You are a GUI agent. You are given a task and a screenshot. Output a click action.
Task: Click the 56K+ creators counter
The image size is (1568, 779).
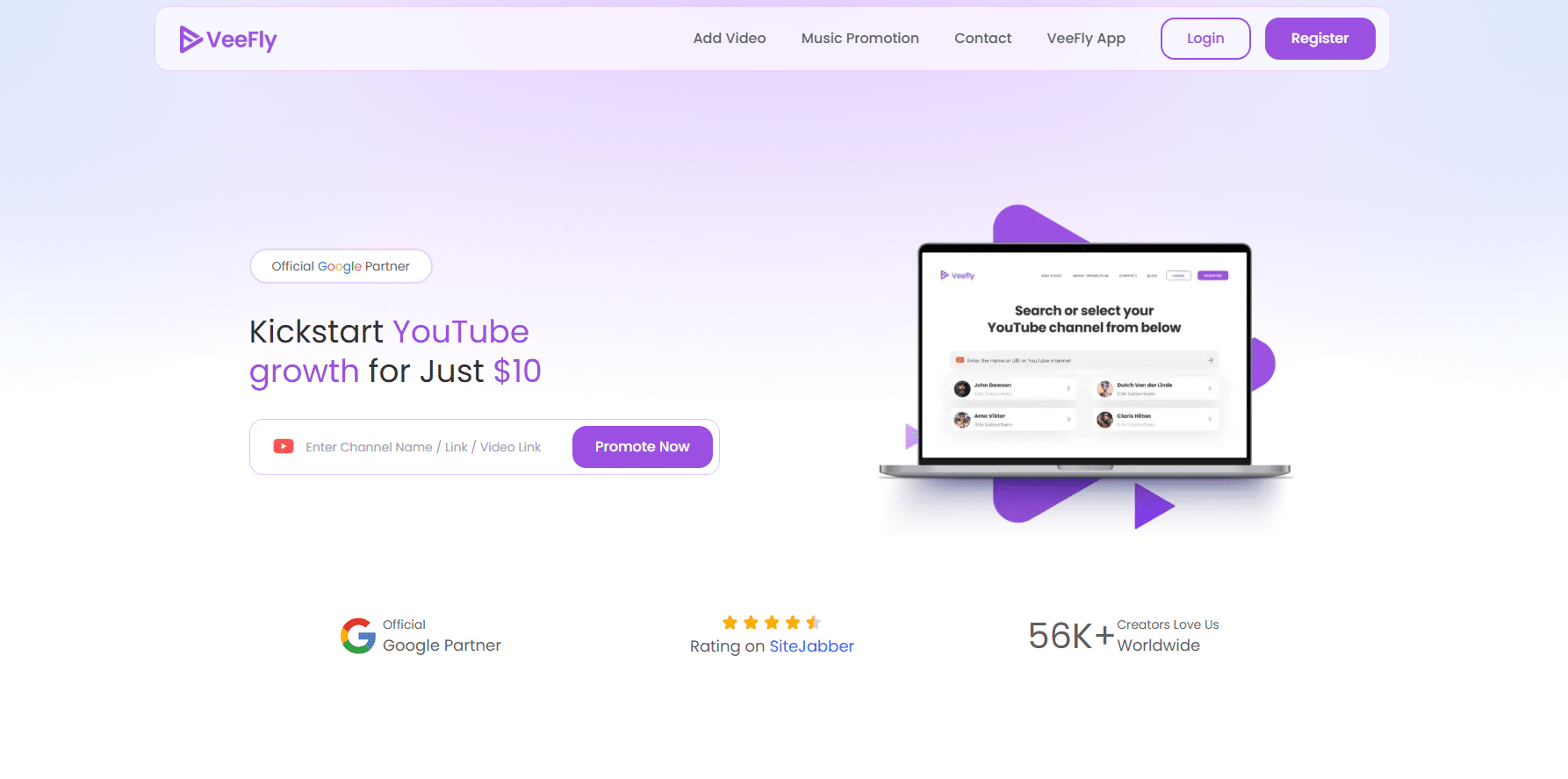pos(1071,636)
